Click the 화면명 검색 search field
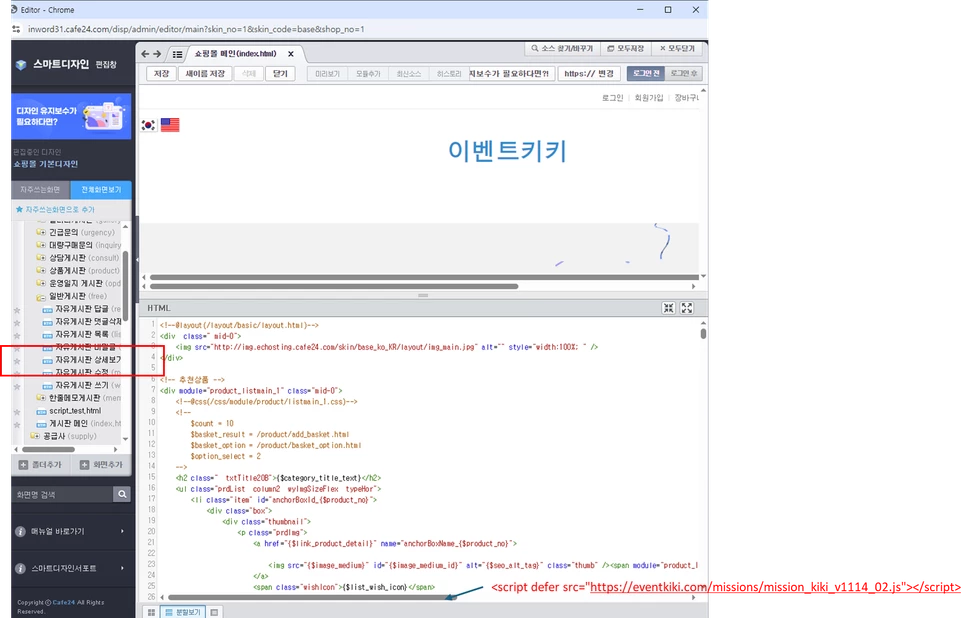Viewport: 975px width, 618px height. (x=63, y=494)
